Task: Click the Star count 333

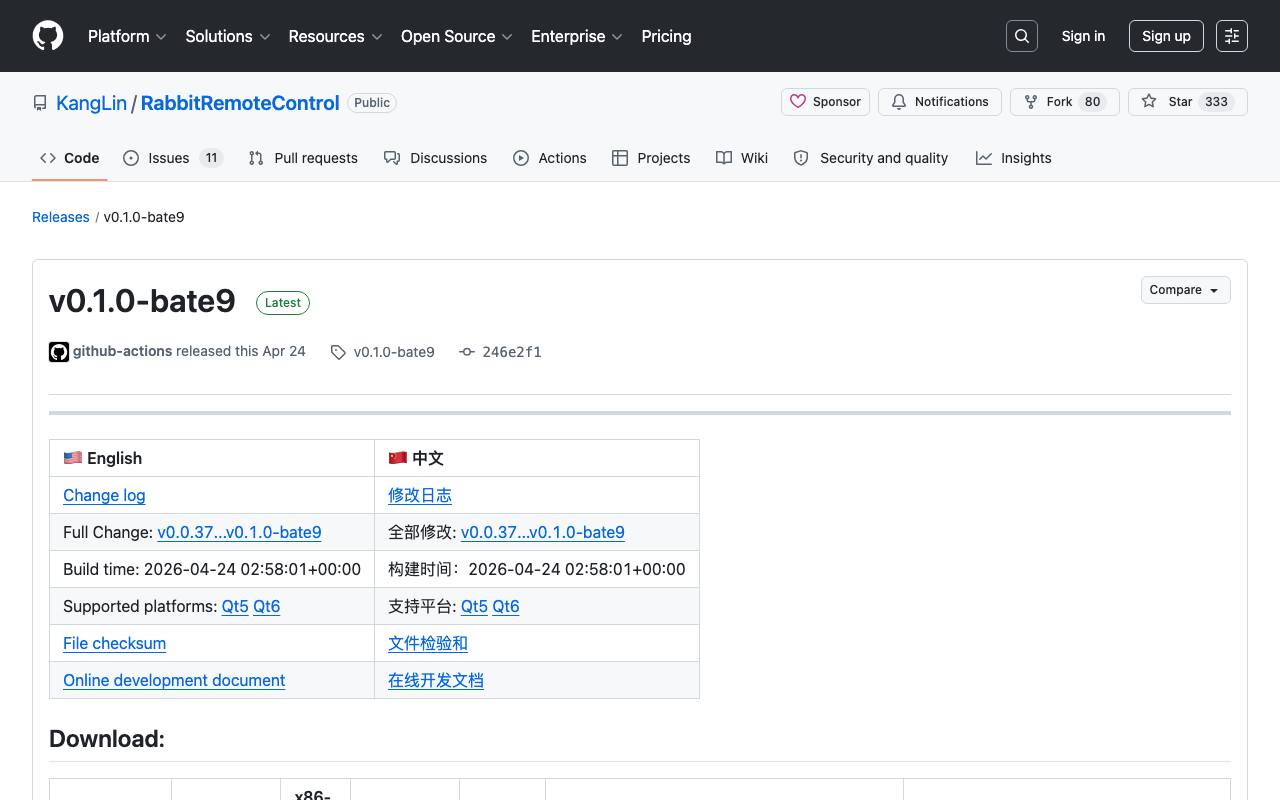Action: coord(1217,102)
